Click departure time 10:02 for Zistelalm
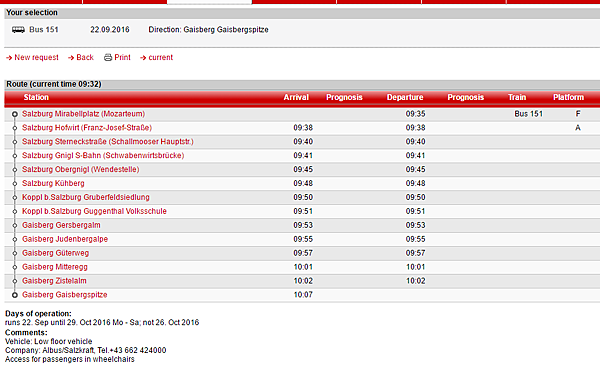The image size is (600, 365). (416, 281)
